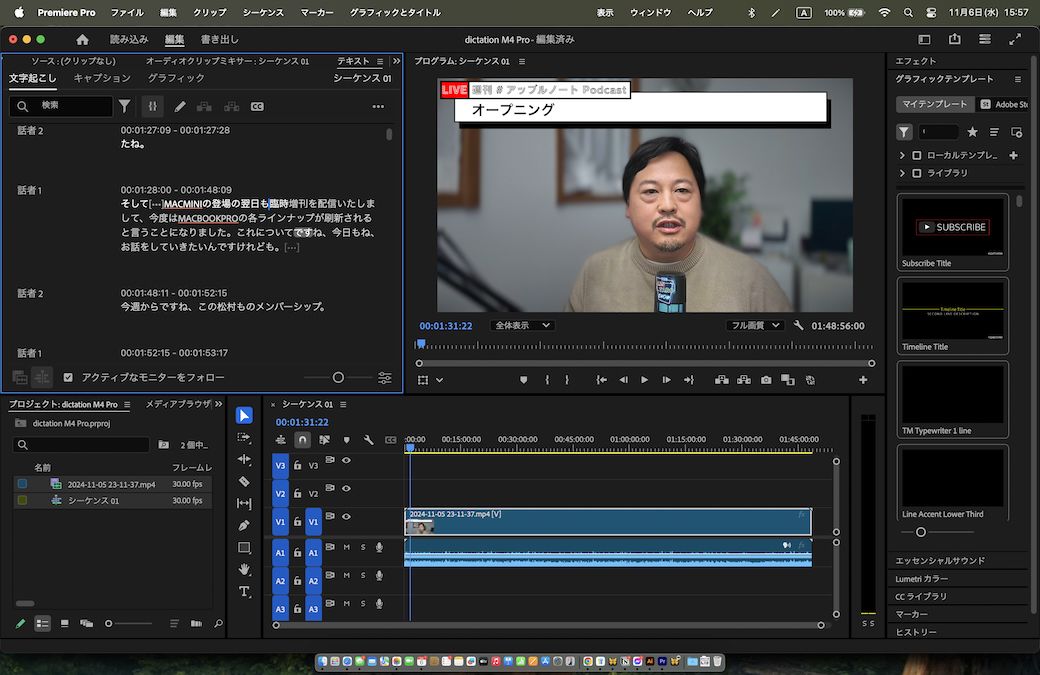This screenshot has width=1040, height=675.
Task: Toggle V3 track output eye
Action: (346, 460)
